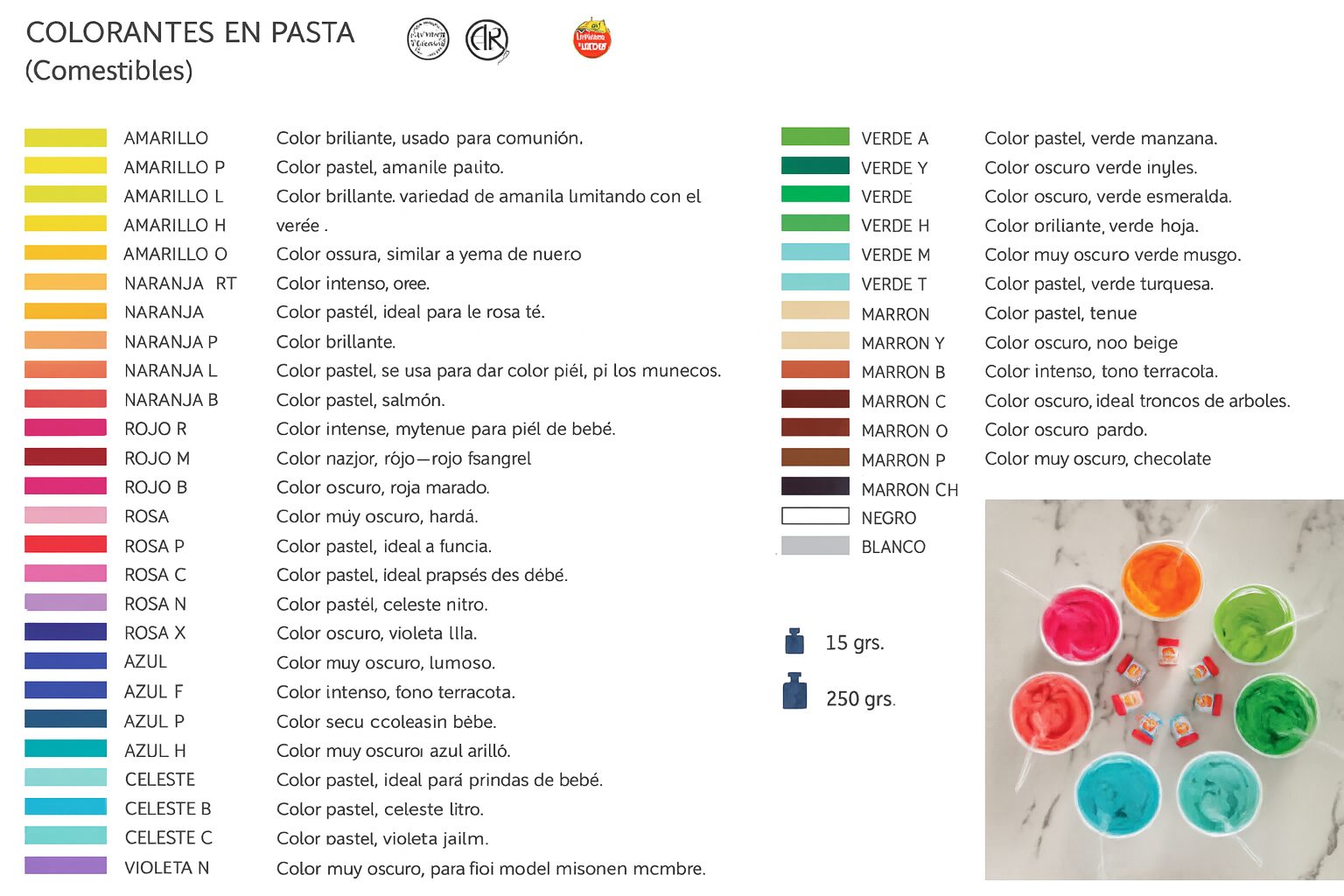
Task: Select the outlined NEGRO swatch
Action: pyautogui.click(x=815, y=516)
